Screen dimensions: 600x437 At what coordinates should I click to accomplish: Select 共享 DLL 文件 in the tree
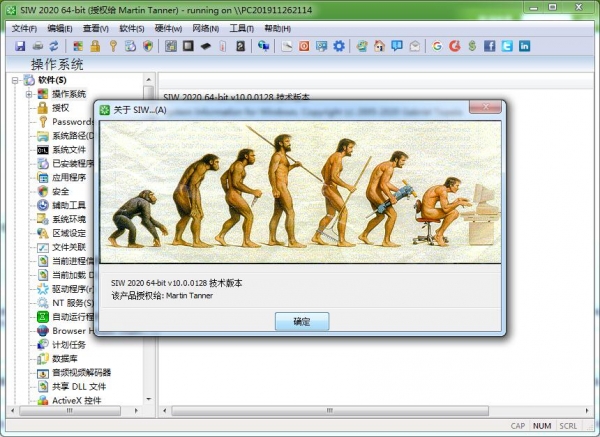[x=79, y=386]
